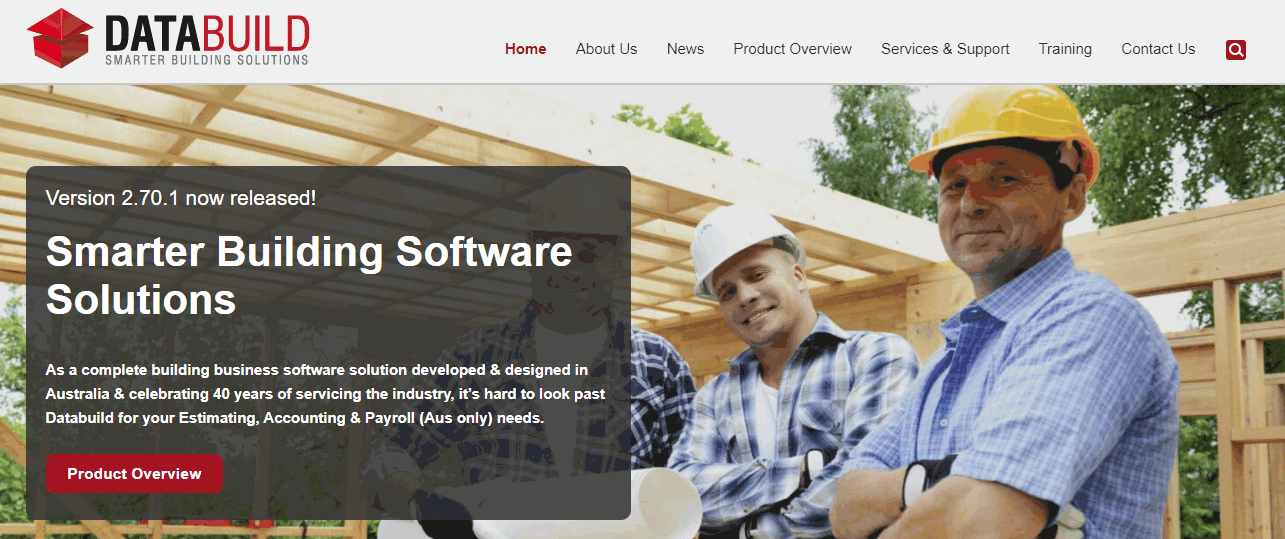Navigate to Contact Us
The image size is (1285, 539).
[1158, 49]
